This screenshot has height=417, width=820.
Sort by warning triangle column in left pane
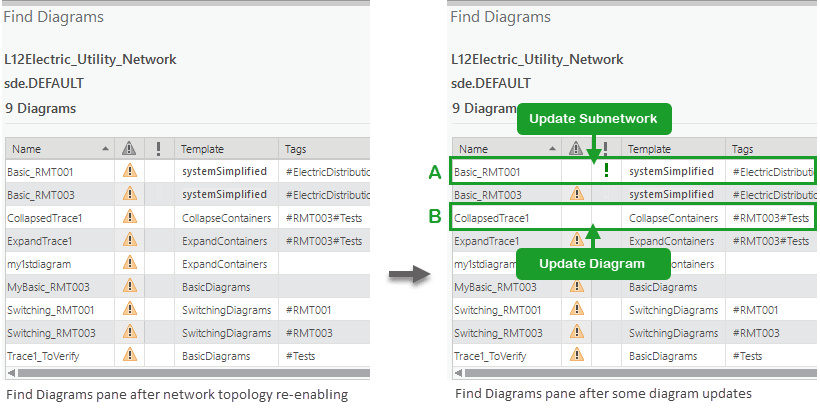pos(129,149)
